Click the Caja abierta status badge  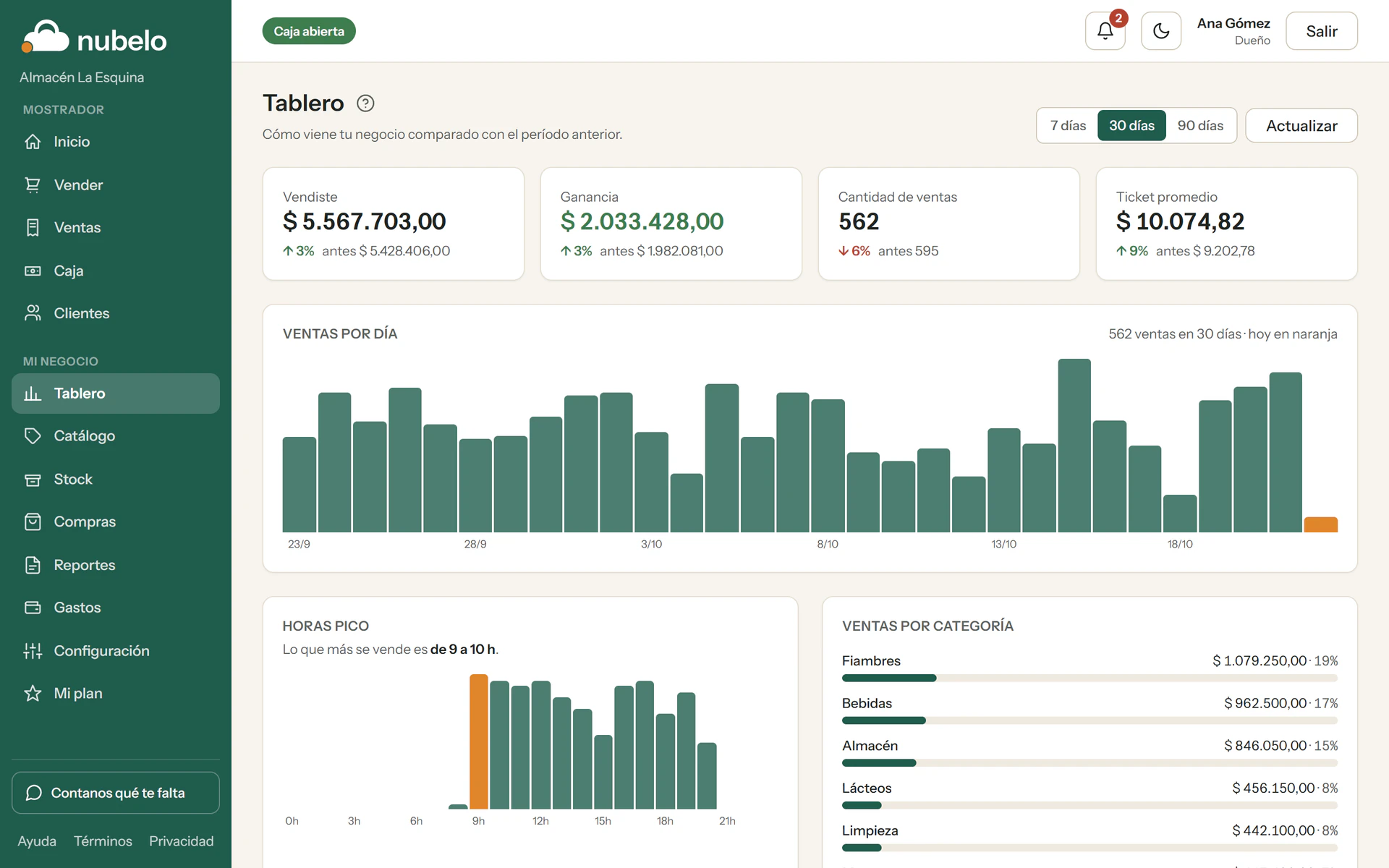point(309,31)
